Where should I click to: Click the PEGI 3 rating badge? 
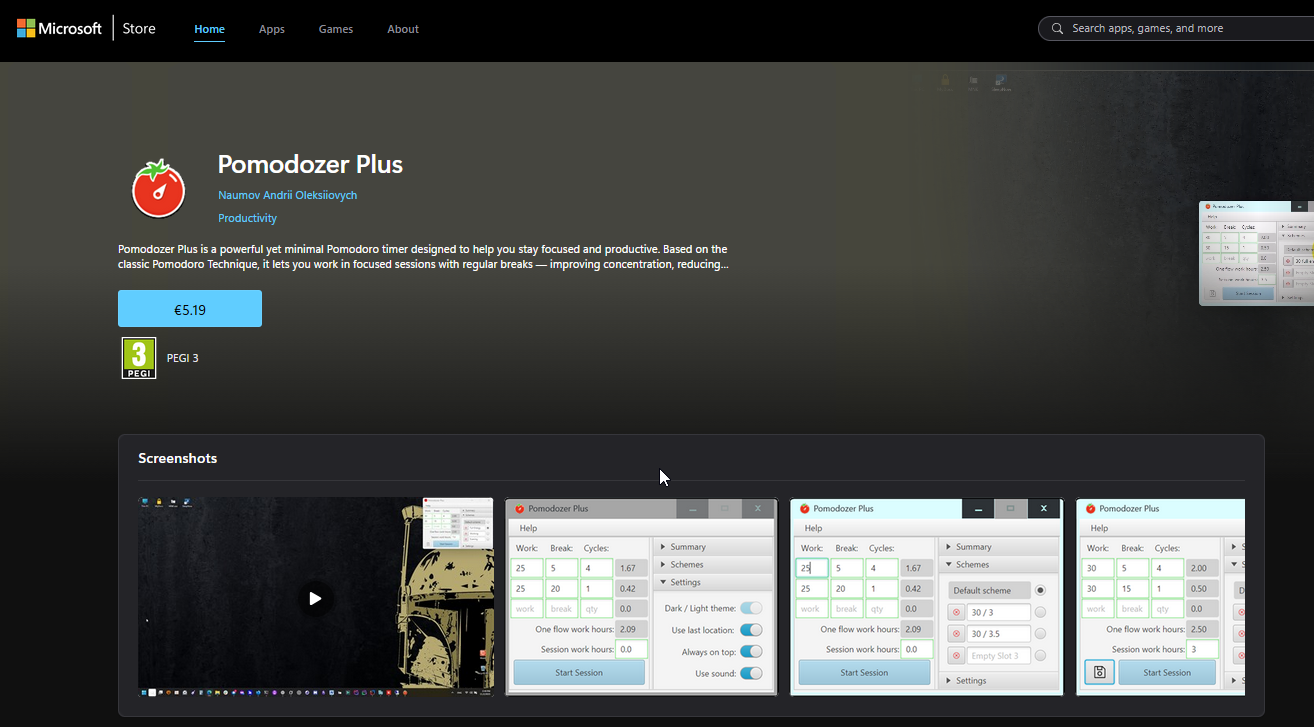(139, 358)
